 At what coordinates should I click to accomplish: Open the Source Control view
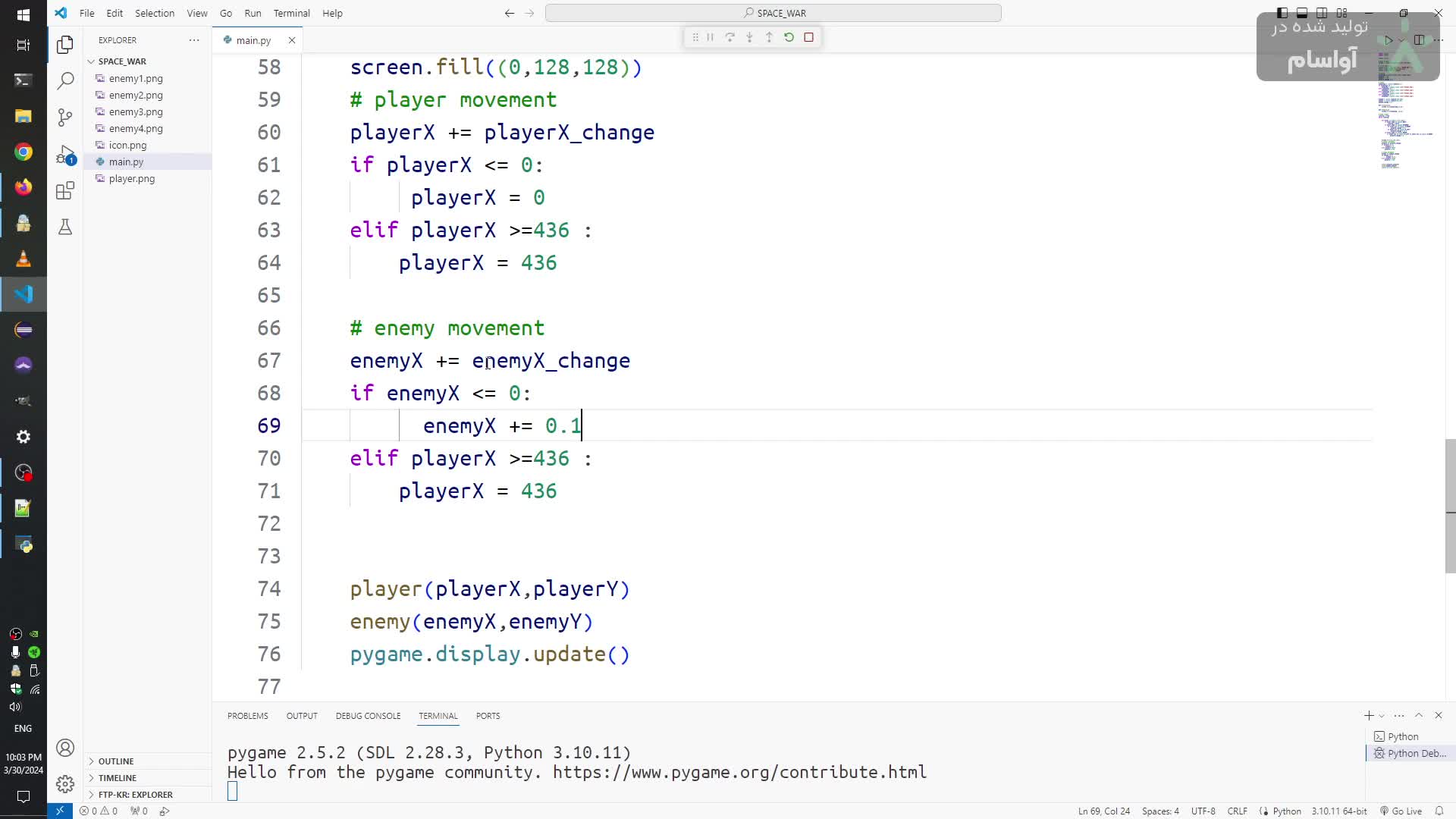click(65, 117)
